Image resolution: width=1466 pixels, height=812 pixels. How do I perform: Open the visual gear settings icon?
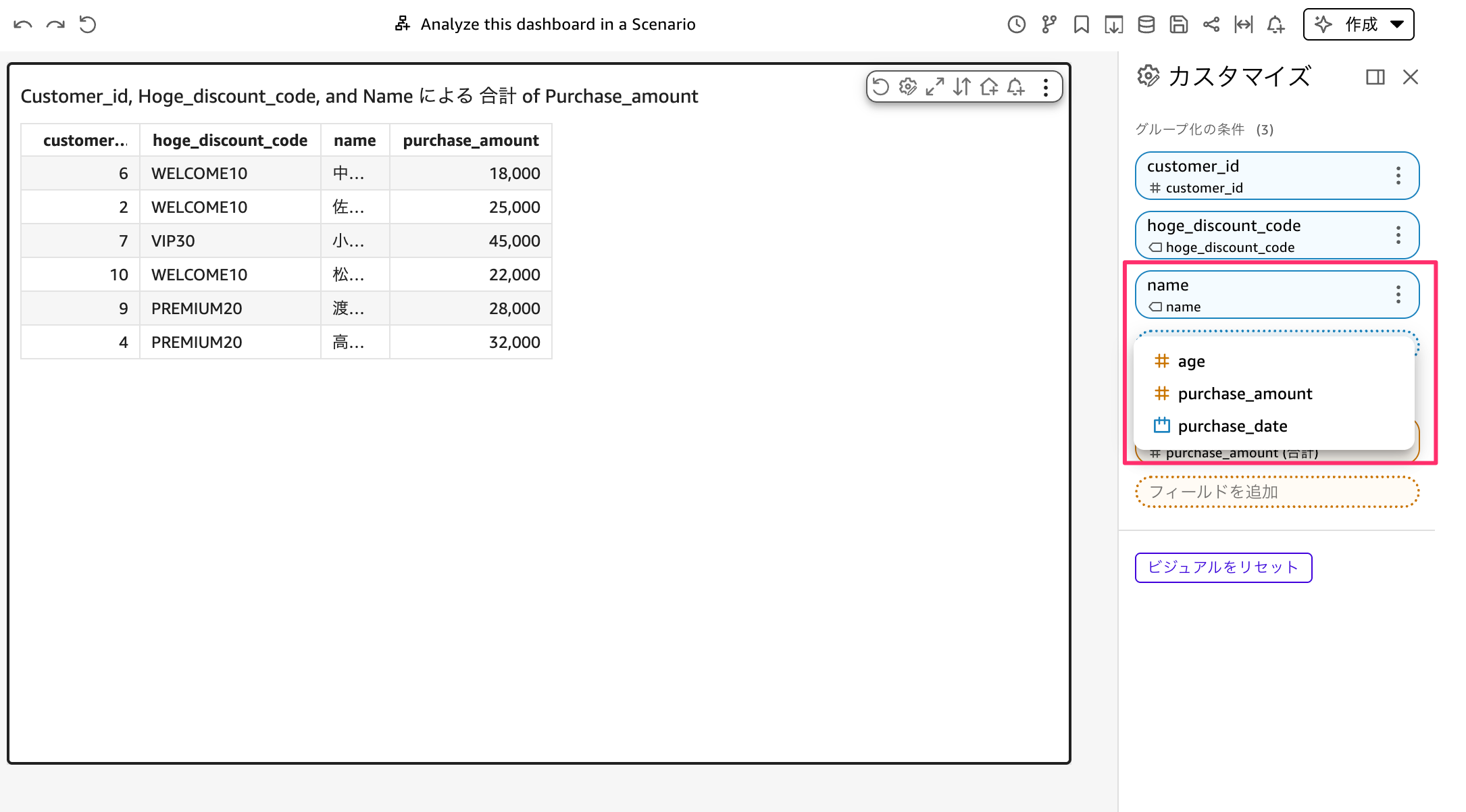tap(908, 87)
